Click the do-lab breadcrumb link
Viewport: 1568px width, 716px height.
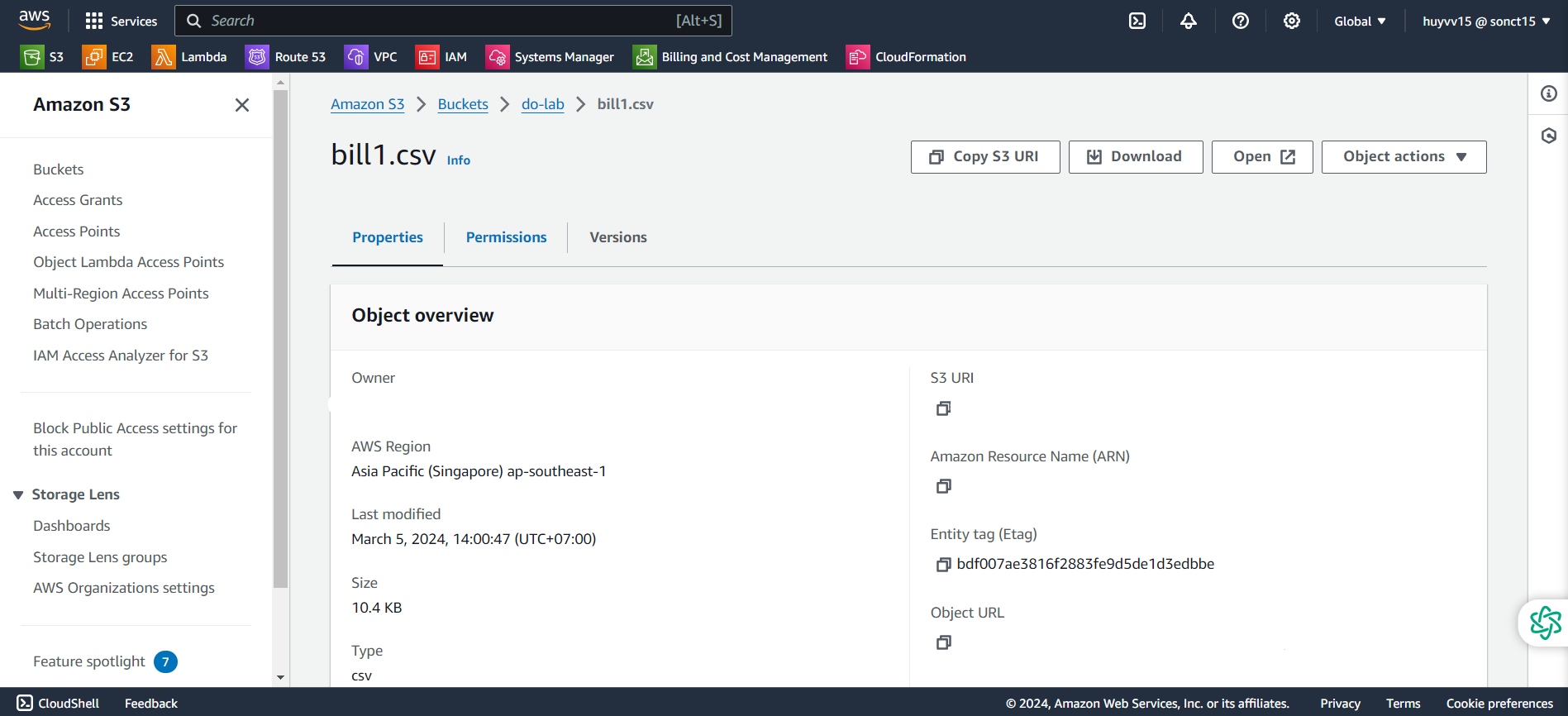pos(543,104)
